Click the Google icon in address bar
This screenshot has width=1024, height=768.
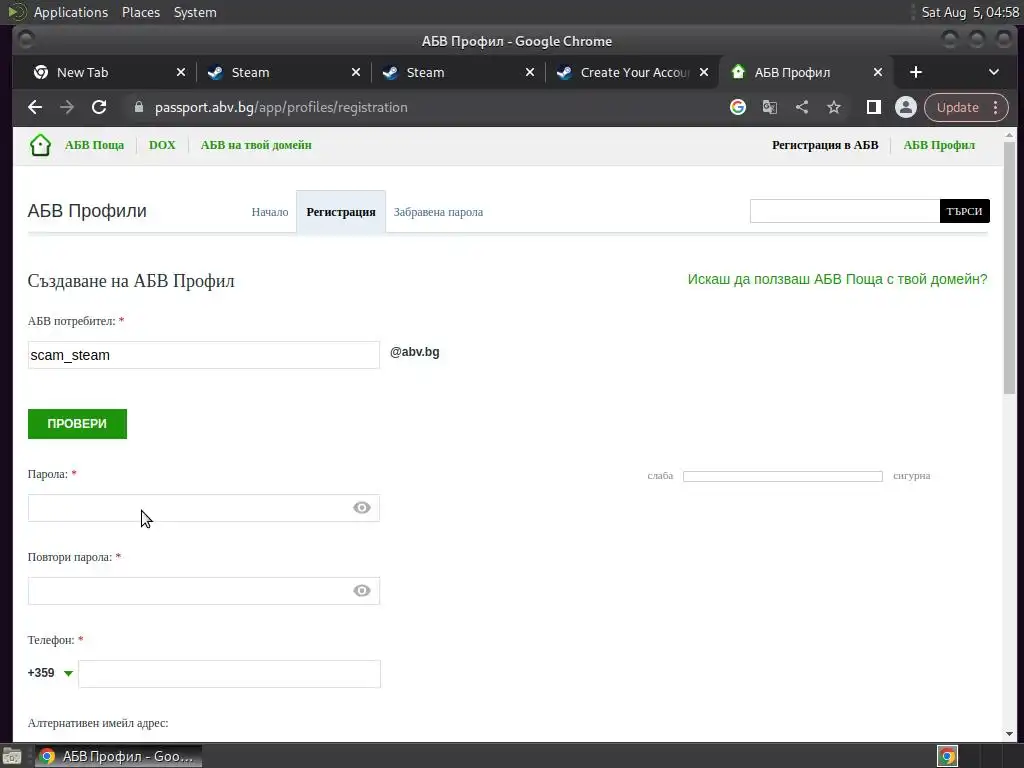738,107
